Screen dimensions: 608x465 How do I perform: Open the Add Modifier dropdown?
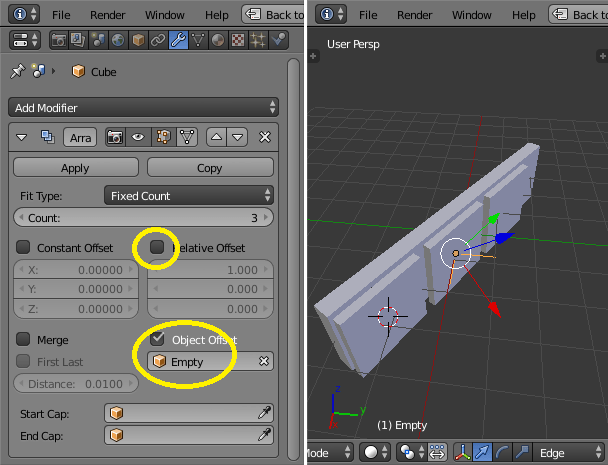tap(143, 107)
